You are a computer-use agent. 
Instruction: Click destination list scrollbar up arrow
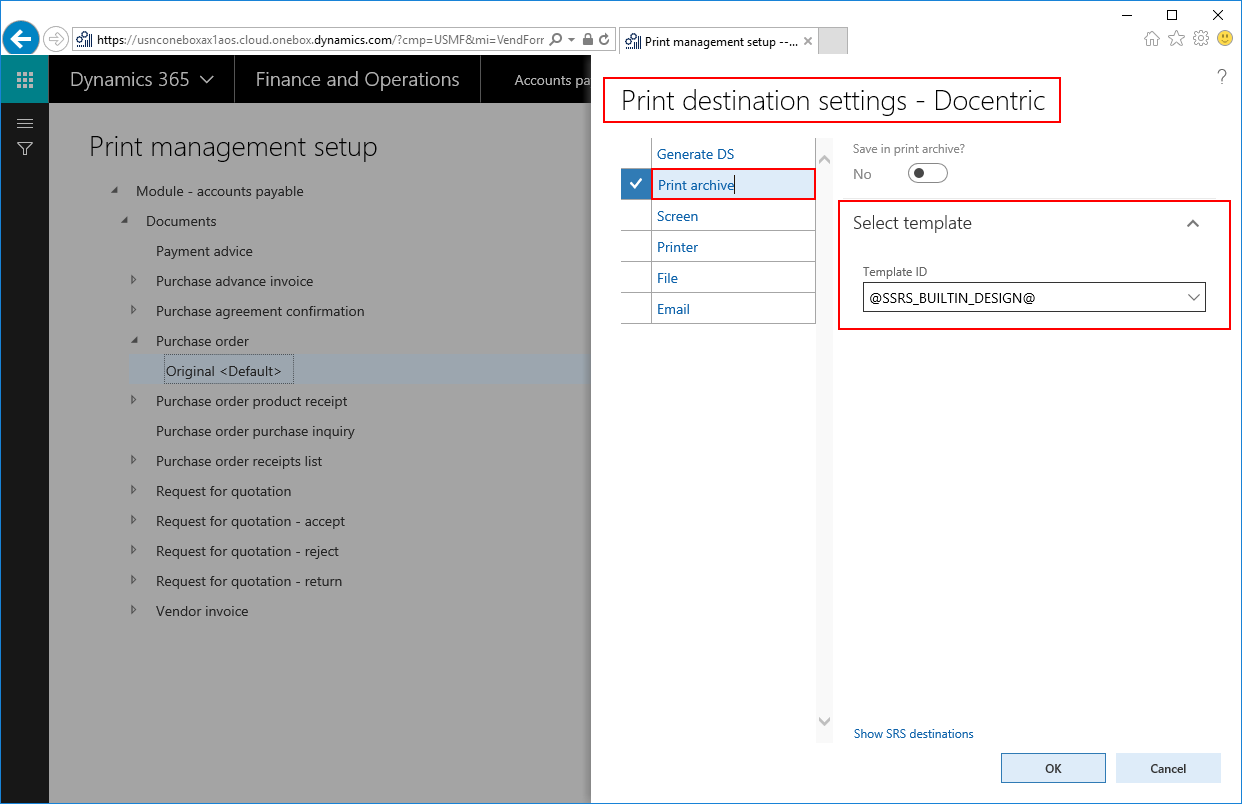click(x=824, y=158)
